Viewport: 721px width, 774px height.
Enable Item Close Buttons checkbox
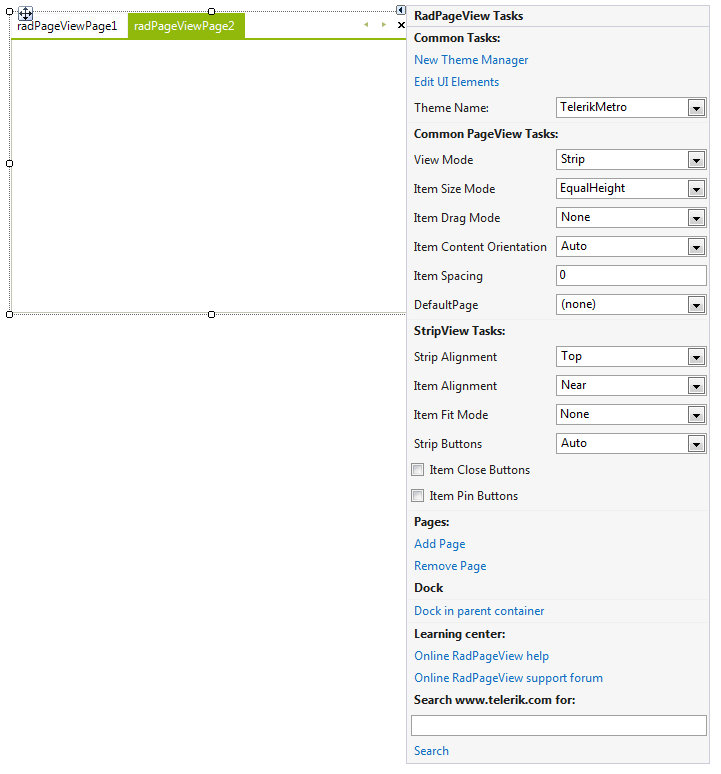417,469
